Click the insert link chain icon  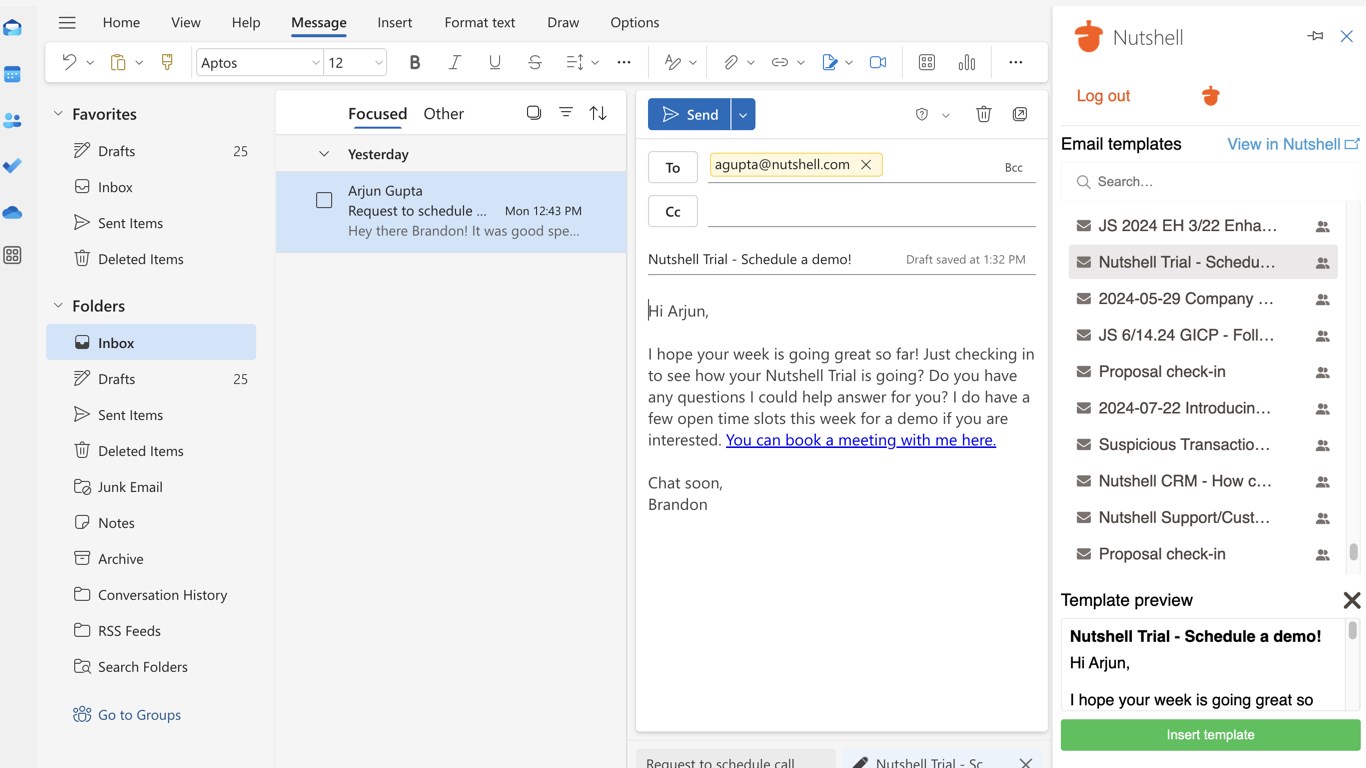pos(780,62)
